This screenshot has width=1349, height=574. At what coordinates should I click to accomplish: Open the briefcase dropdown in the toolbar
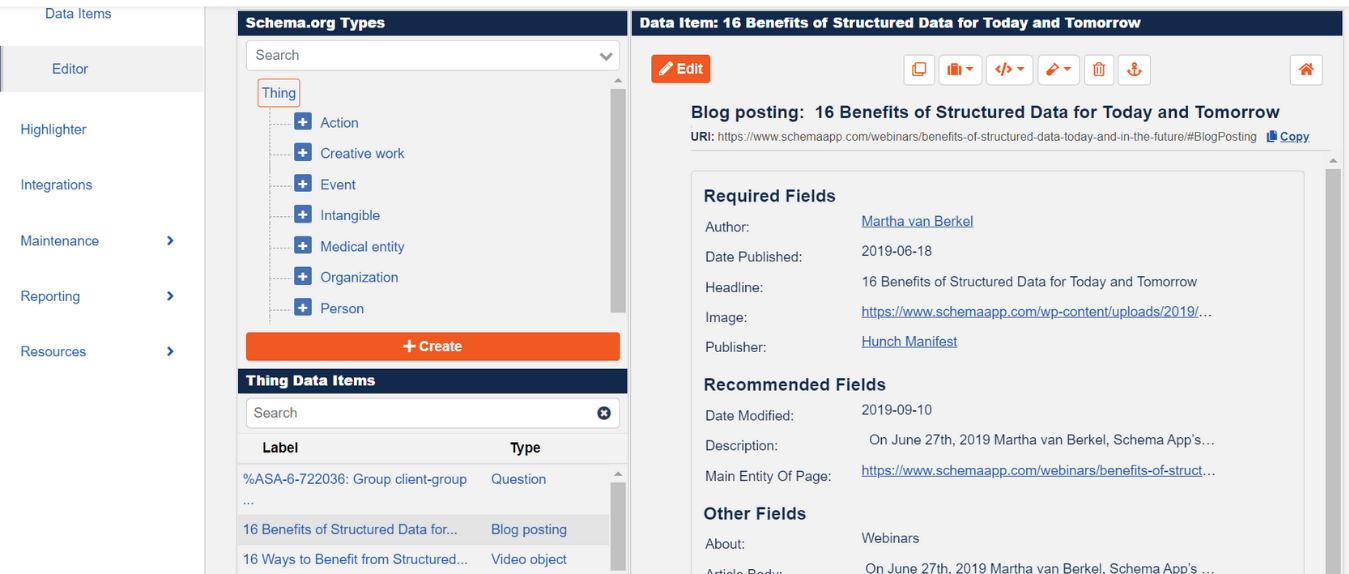pyautogui.click(x=959, y=69)
